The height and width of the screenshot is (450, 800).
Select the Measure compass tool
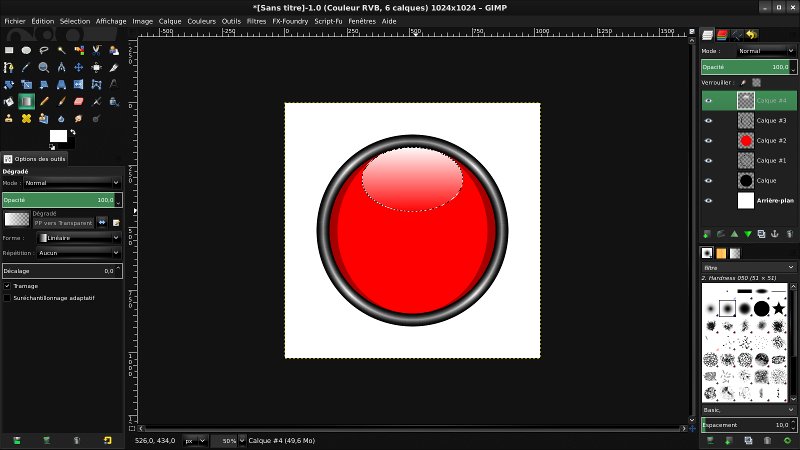(x=61, y=67)
